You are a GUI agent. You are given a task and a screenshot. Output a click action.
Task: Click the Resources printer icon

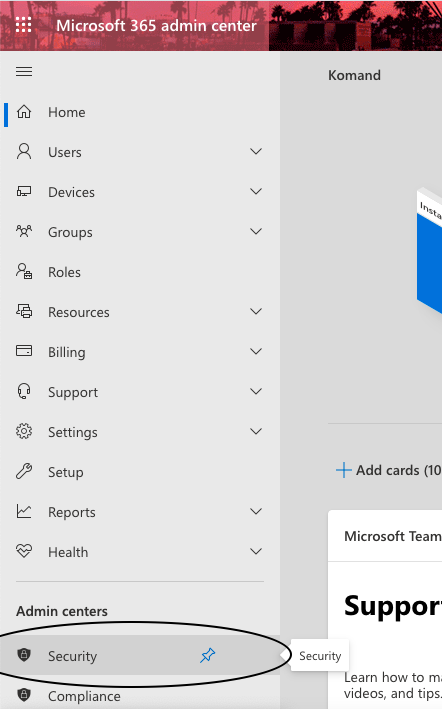24,311
